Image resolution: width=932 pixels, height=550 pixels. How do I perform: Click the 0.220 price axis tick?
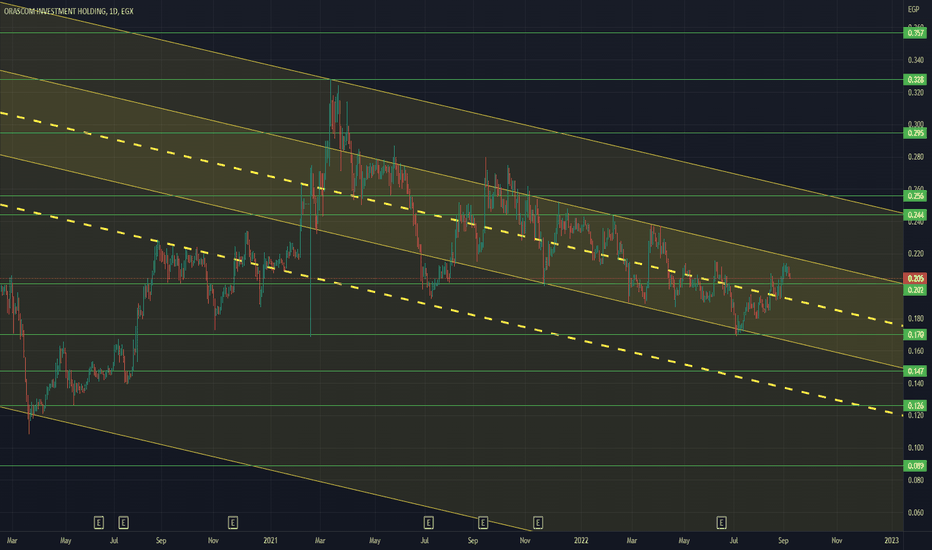pyautogui.click(x=916, y=254)
